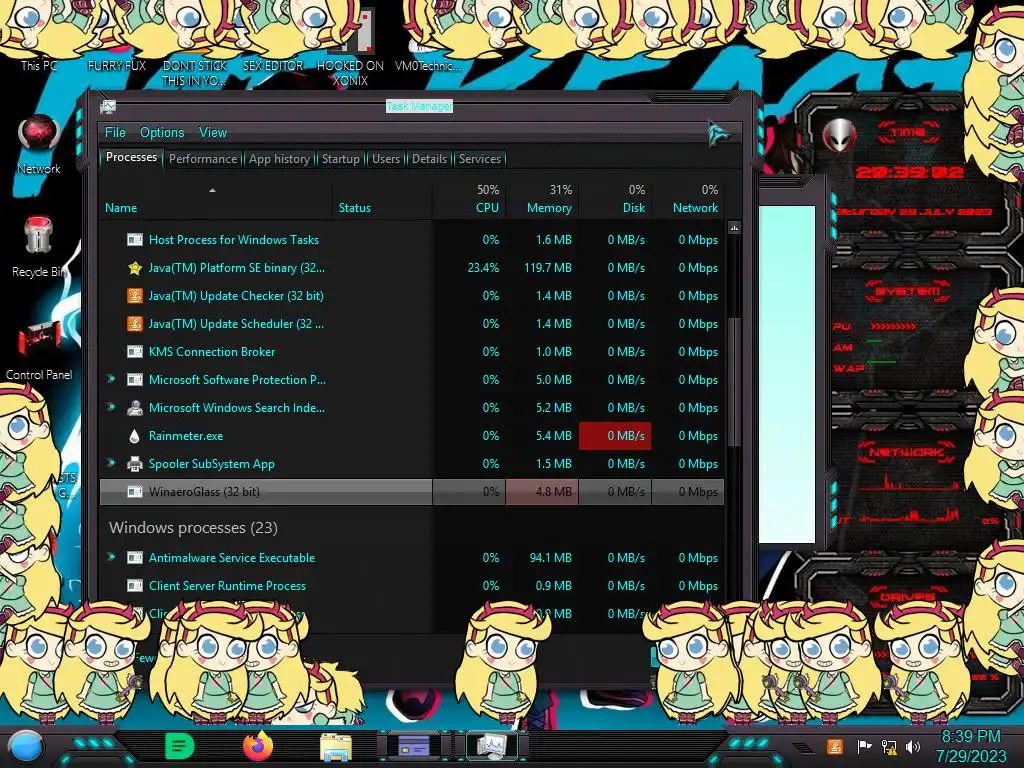This screenshot has height=768, width=1024.
Task: Switch to the Startup tab
Action: click(340, 159)
